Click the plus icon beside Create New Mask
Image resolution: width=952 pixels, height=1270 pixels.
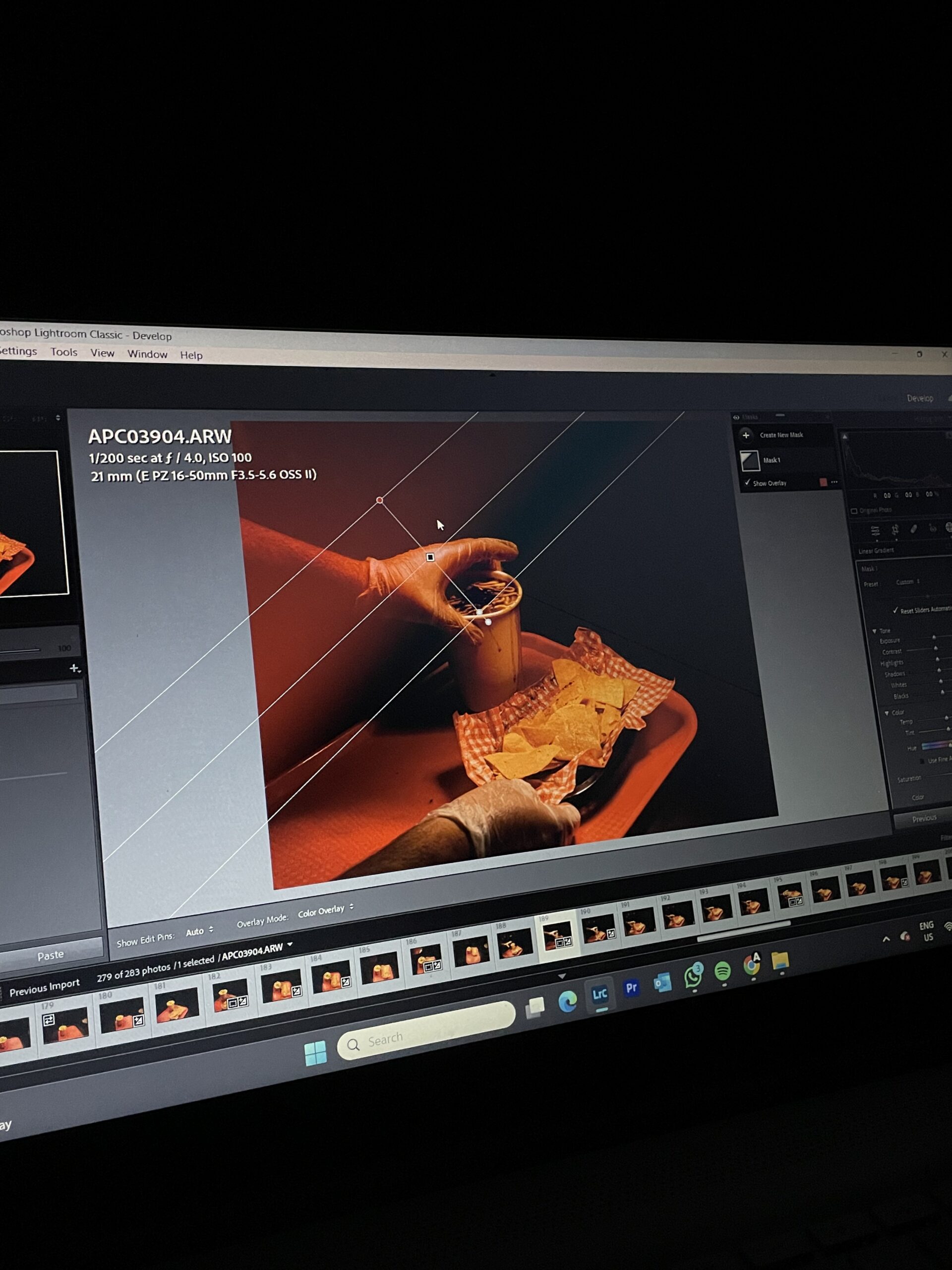(x=745, y=435)
